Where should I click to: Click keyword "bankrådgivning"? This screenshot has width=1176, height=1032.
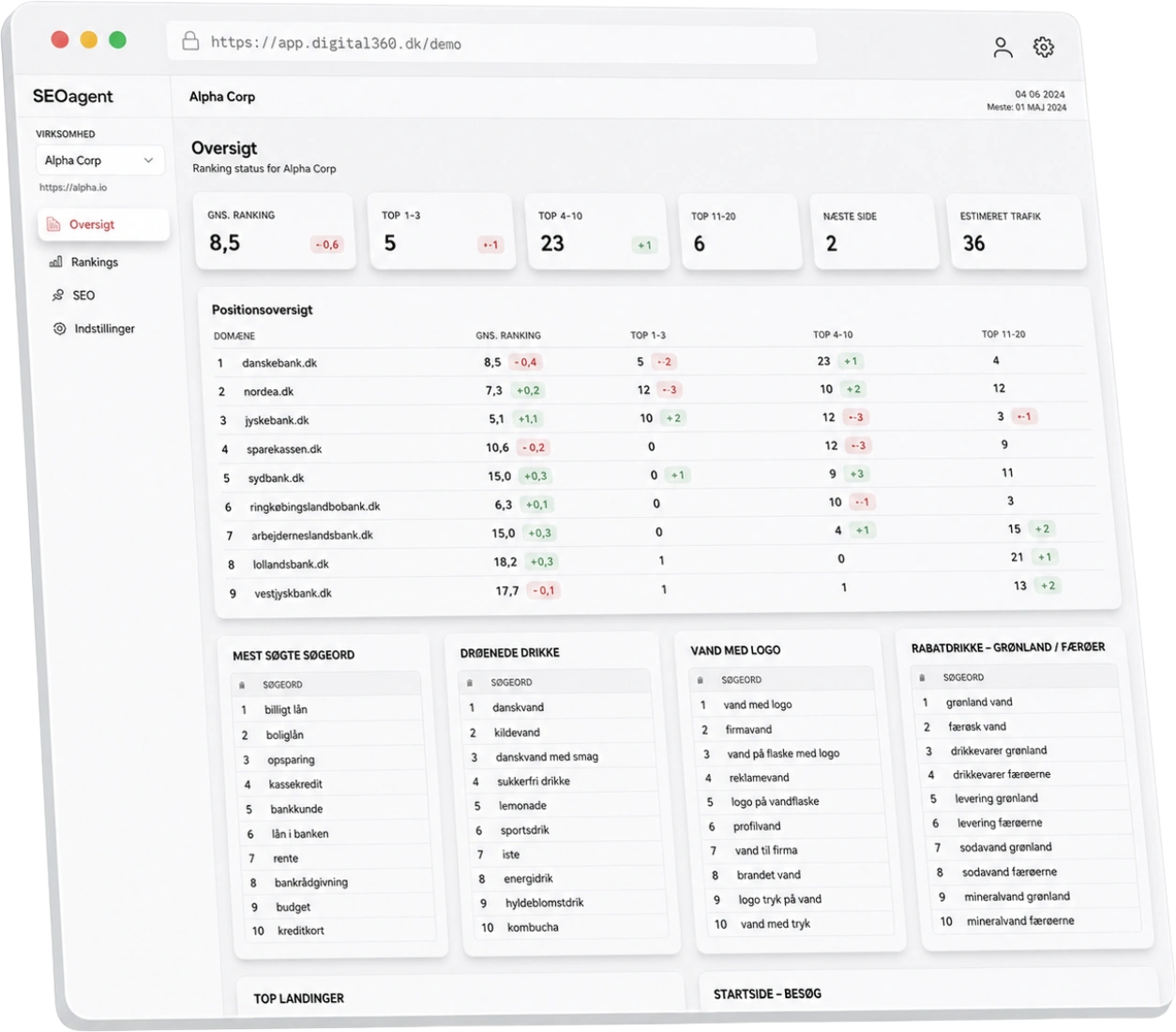tap(311, 883)
